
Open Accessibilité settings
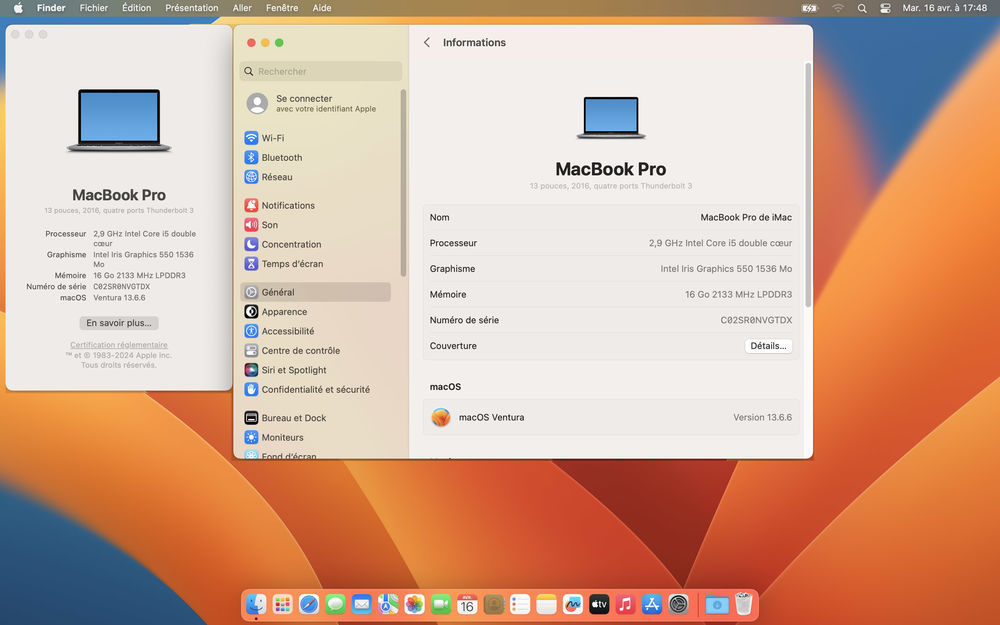(287, 331)
